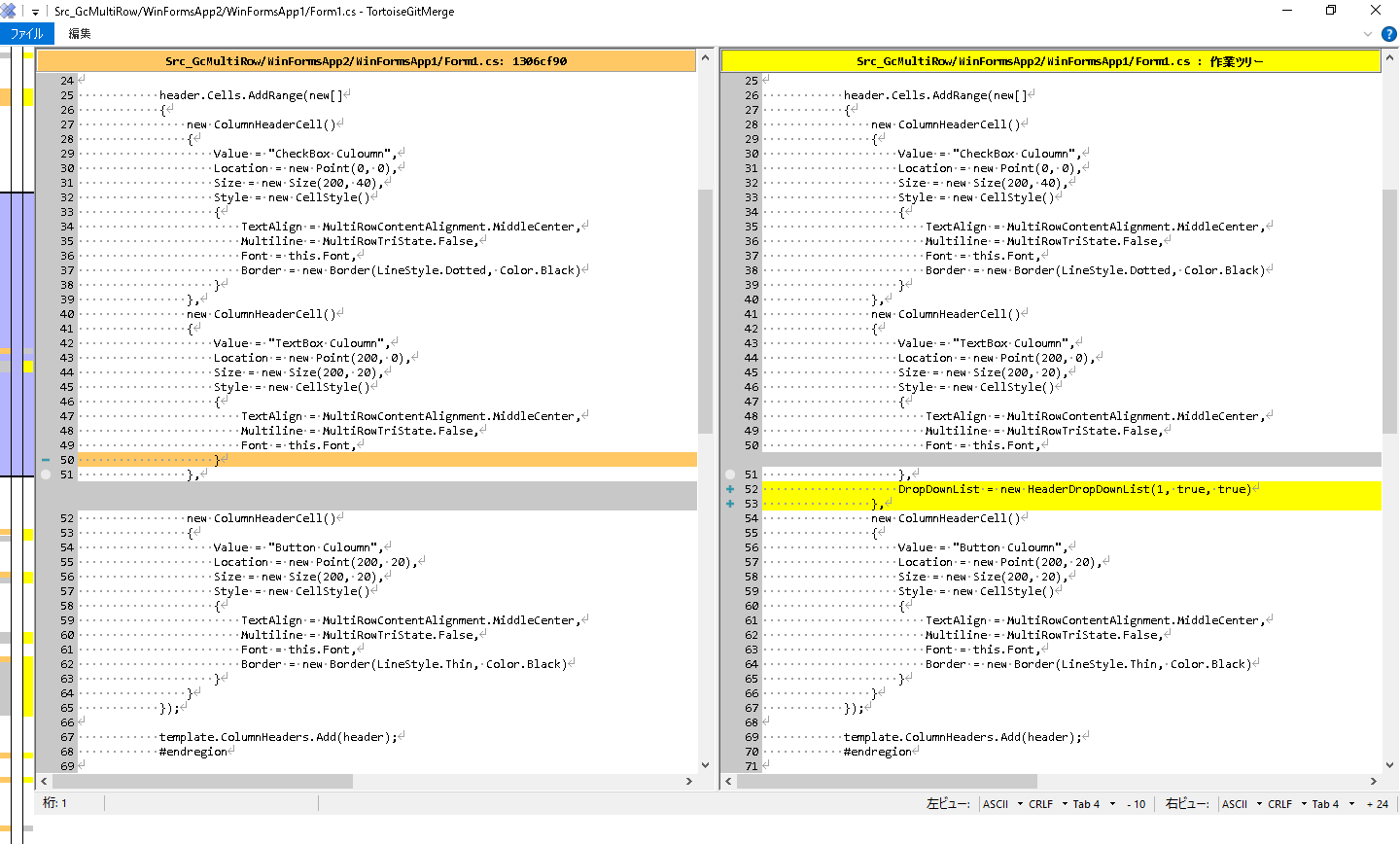Click the blue help question mark icon
The height and width of the screenshot is (844, 1400).
[1388, 34]
